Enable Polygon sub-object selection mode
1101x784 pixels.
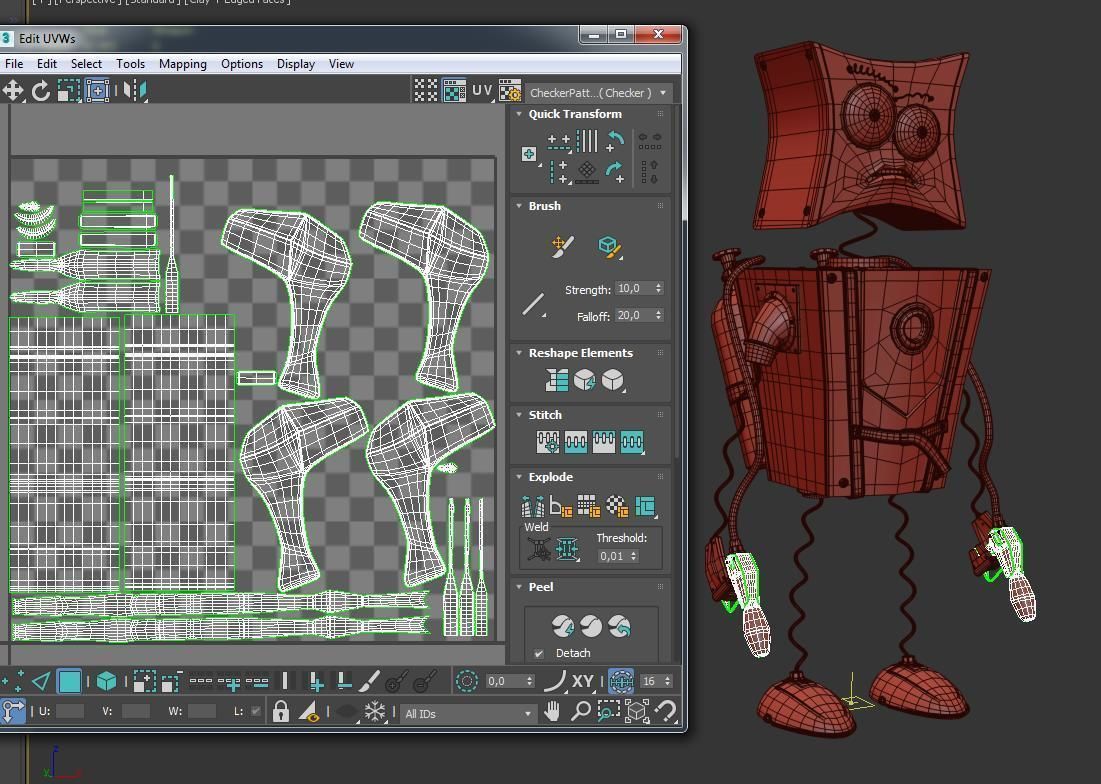coord(69,682)
